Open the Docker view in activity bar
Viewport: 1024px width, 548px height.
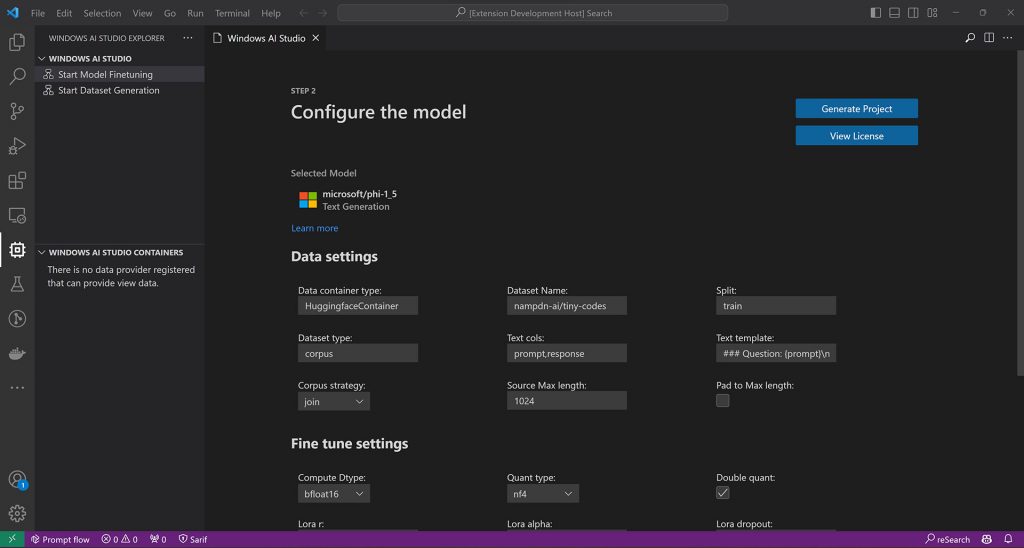click(17, 354)
